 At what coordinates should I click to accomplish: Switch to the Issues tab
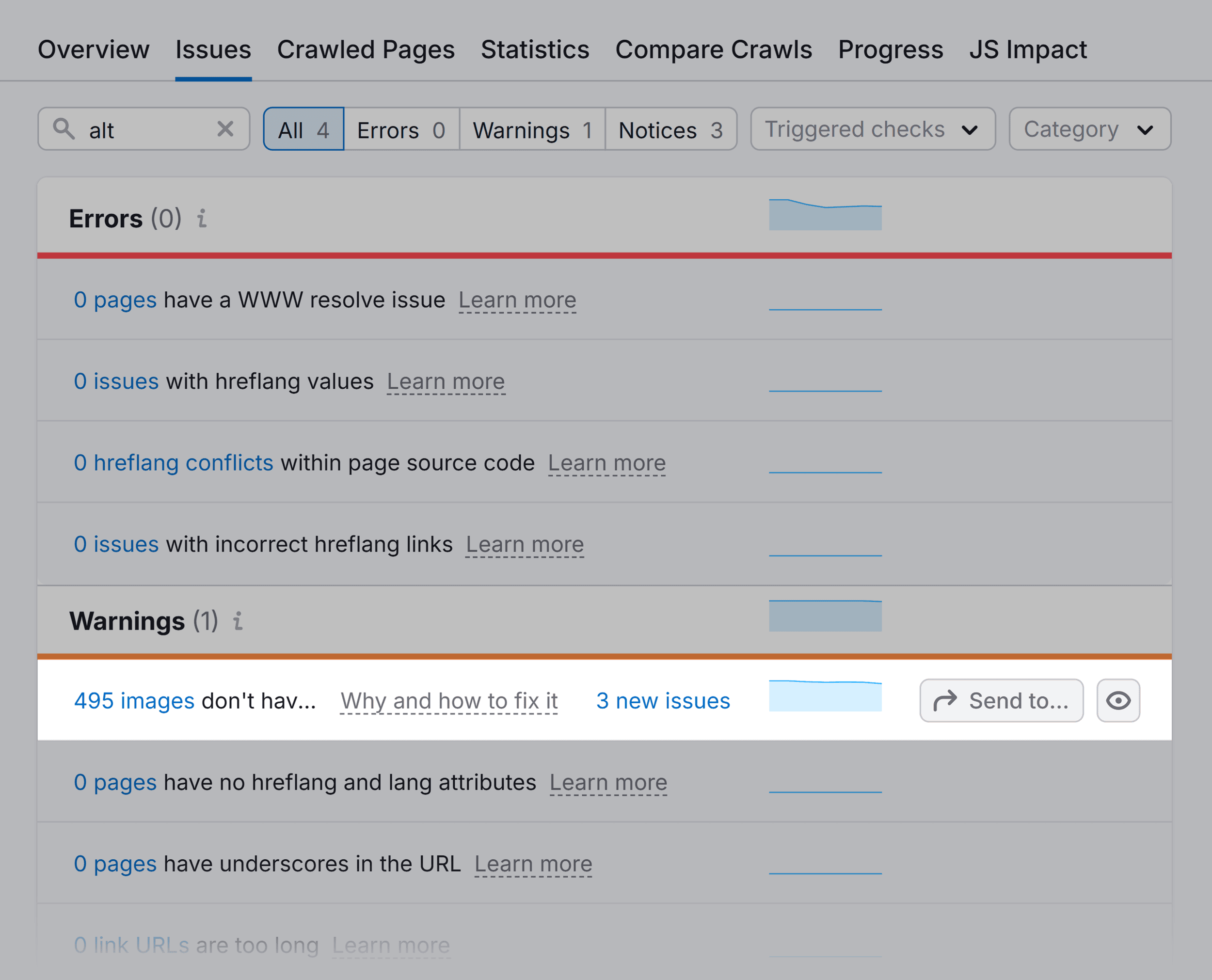click(213, 49)
